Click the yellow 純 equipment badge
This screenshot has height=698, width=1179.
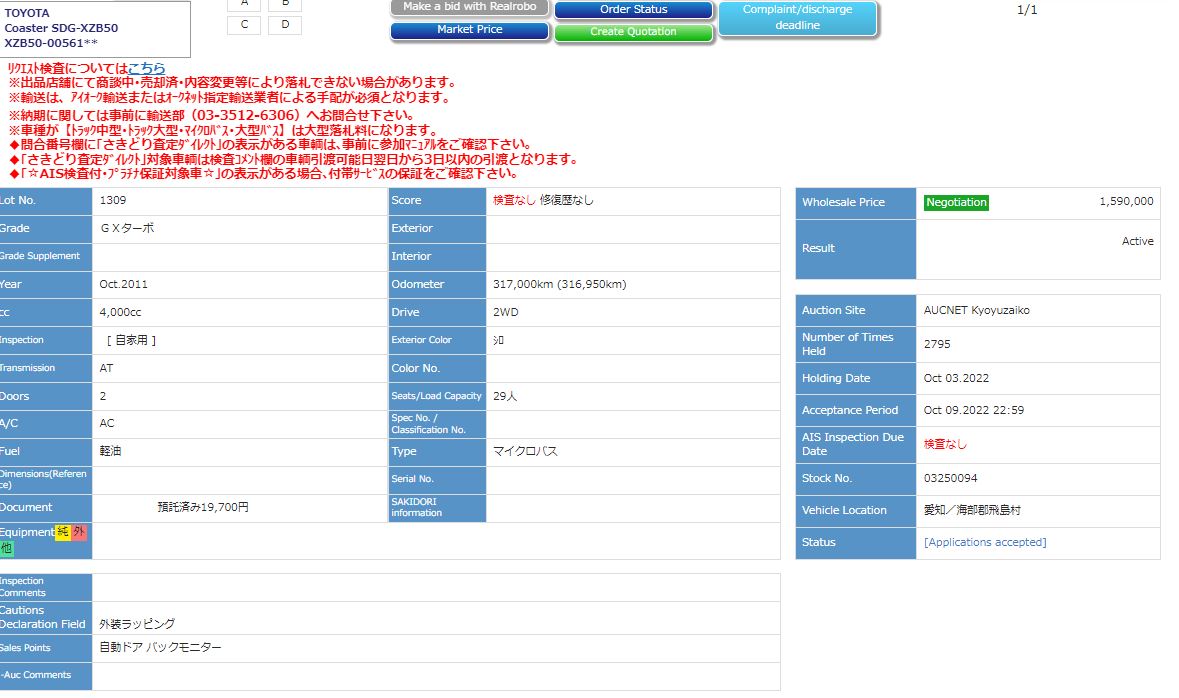(x=63, y=532)
